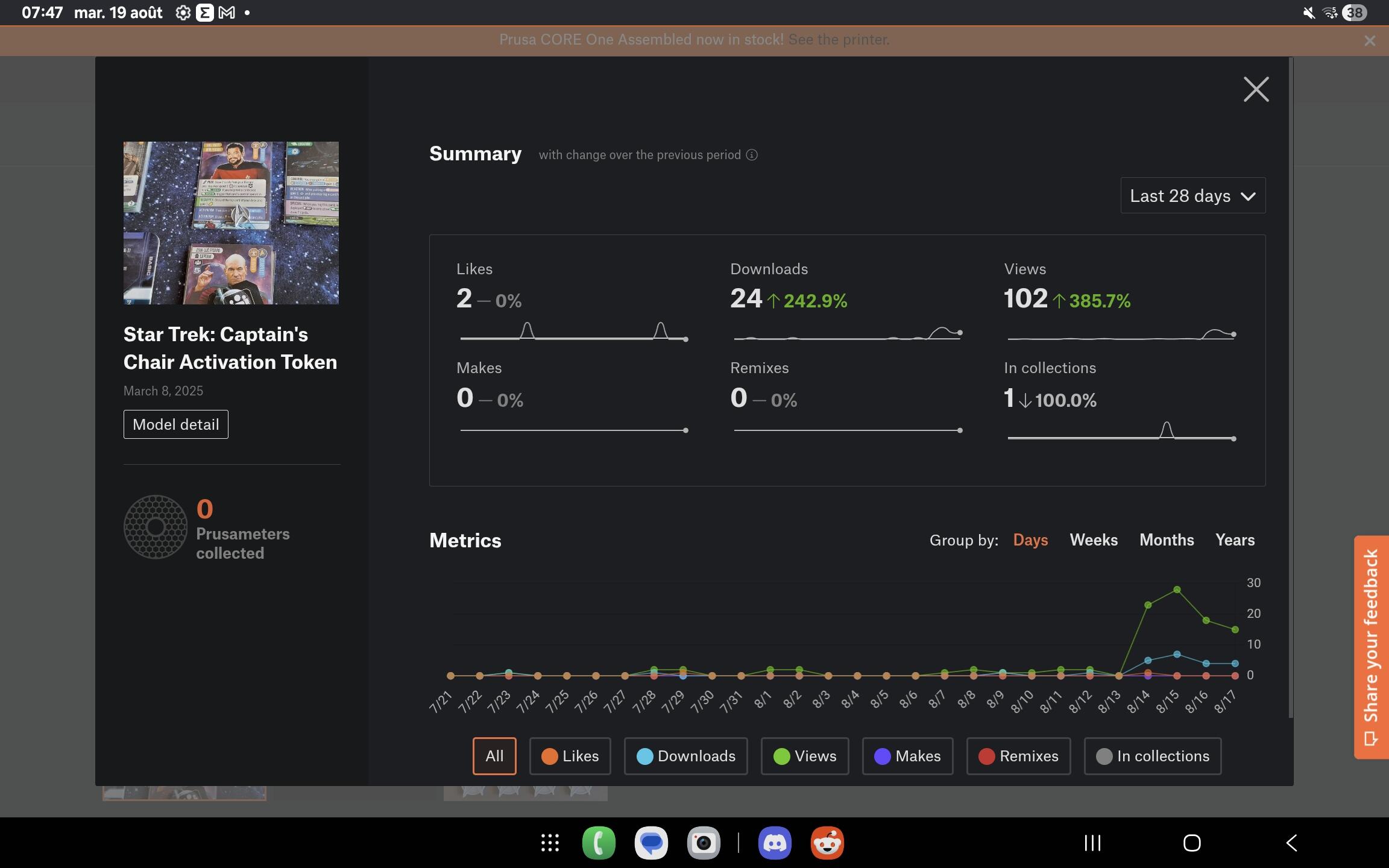Toggle the Remixes series filter
Viewport: 1389px width, 868px height.
point(1018,756)
